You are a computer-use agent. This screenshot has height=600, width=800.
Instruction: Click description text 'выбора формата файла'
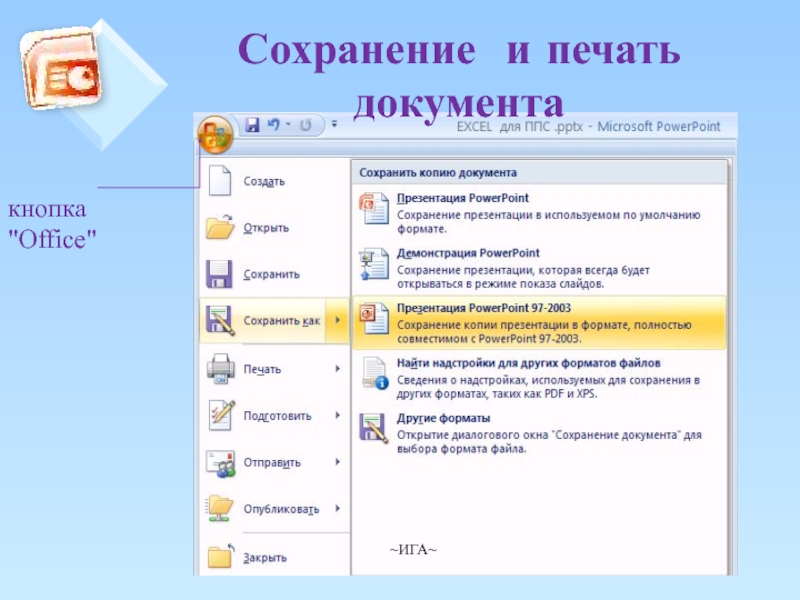click(x=461, y=449)
